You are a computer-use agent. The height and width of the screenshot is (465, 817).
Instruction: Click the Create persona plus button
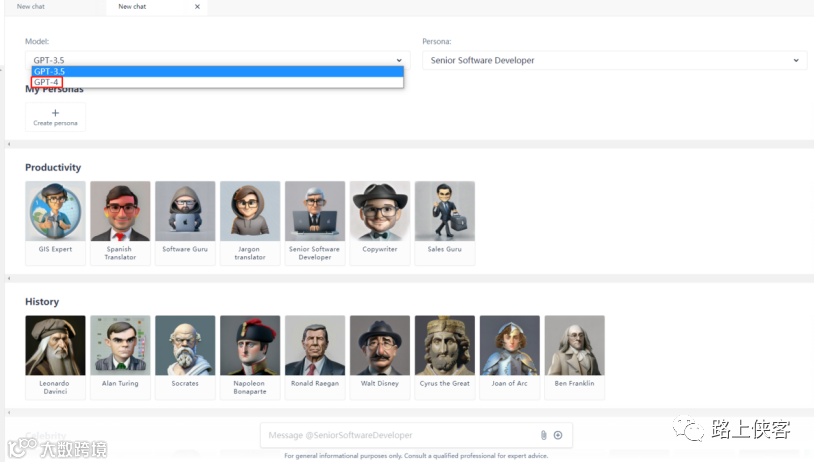(x=55, y=117)
